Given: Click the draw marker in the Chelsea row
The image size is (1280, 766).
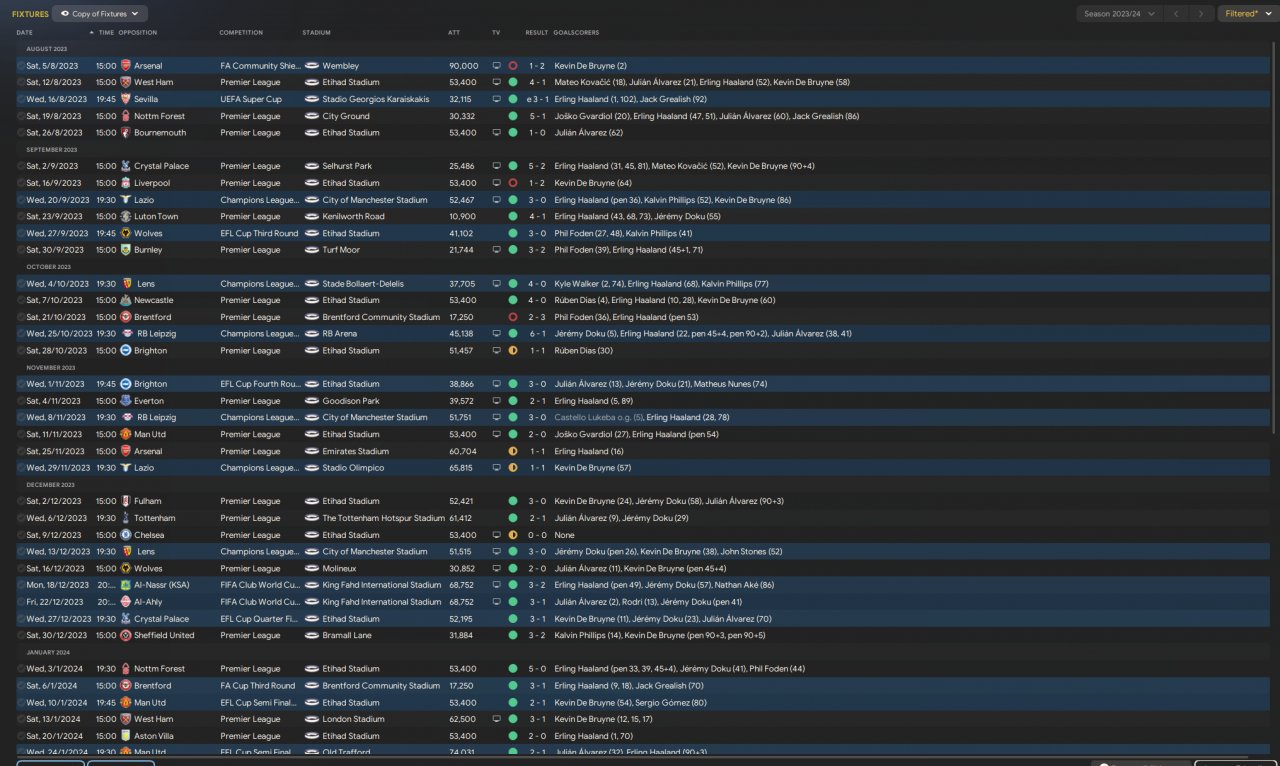Looking at the screenshot, I should click(513, 535).
